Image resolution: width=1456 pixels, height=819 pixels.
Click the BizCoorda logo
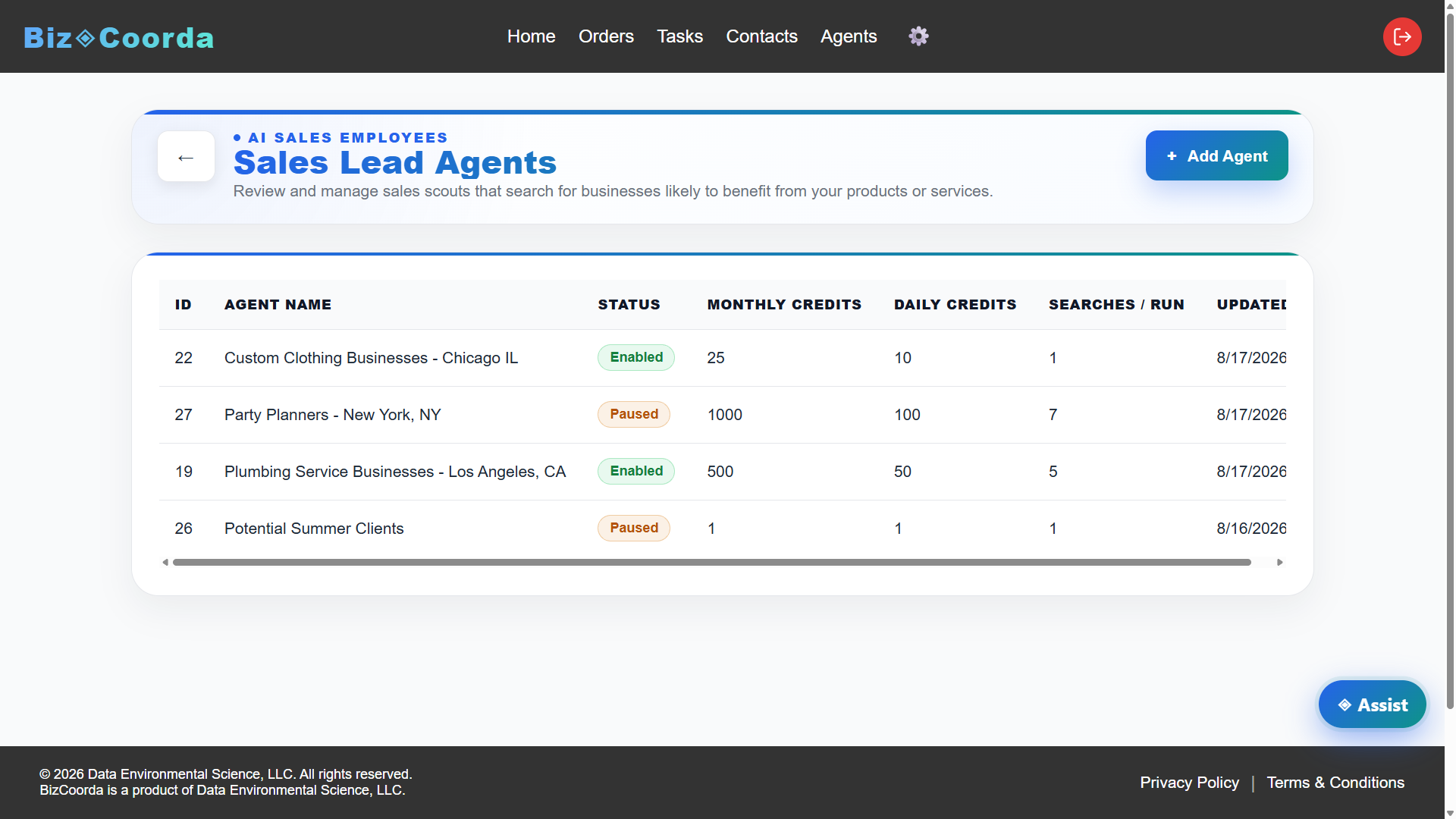[119, 38]
